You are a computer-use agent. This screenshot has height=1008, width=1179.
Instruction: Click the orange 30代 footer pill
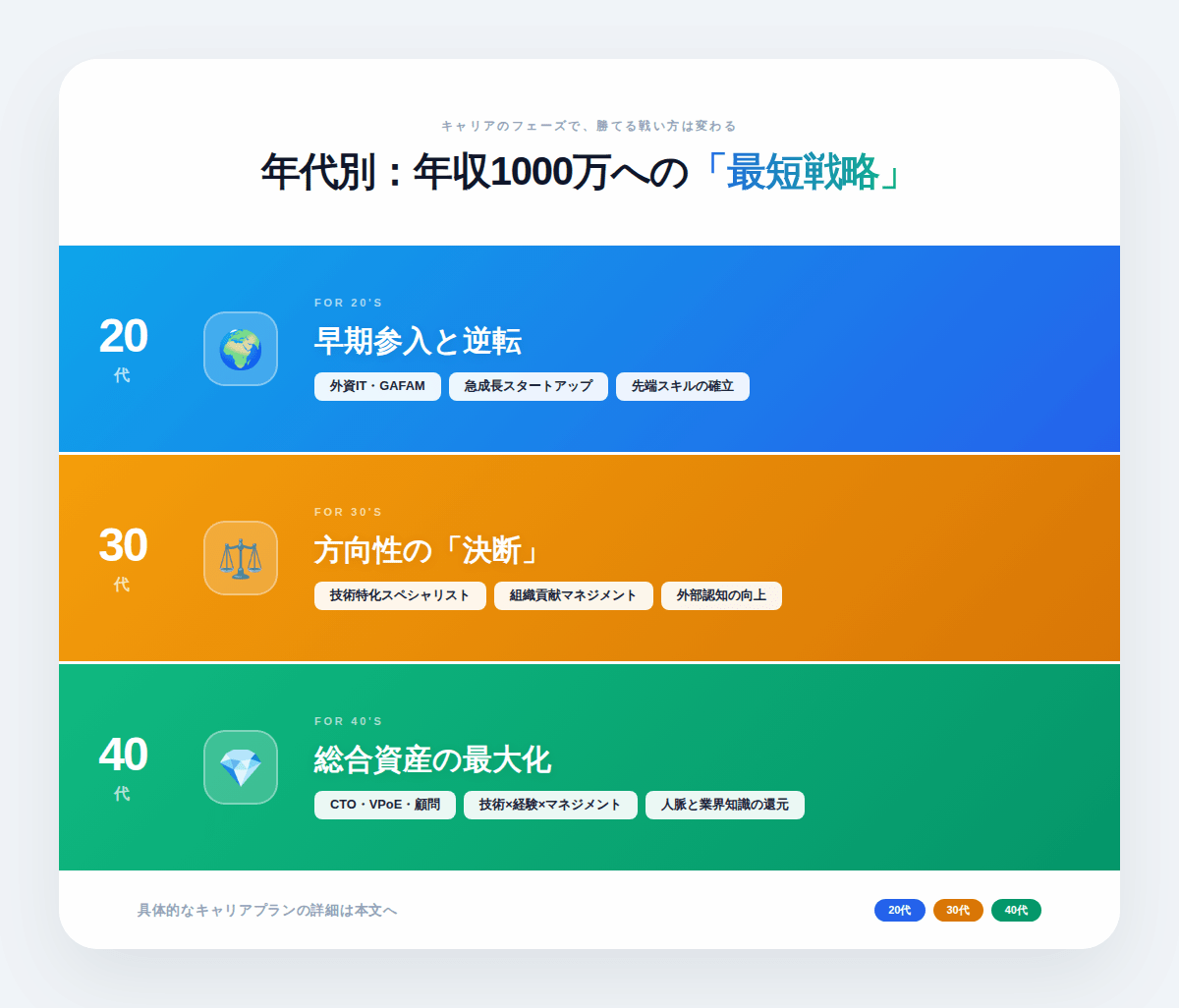(958, 911)
